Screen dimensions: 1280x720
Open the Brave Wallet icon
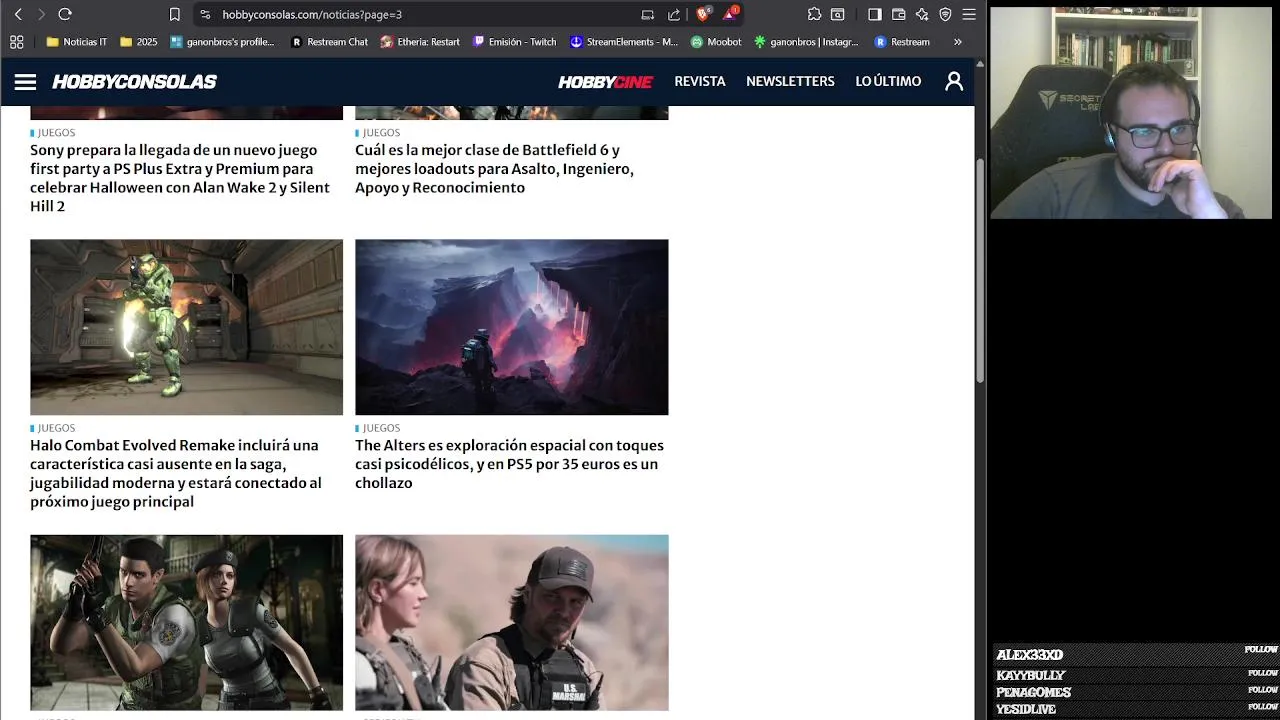[898, 14]
